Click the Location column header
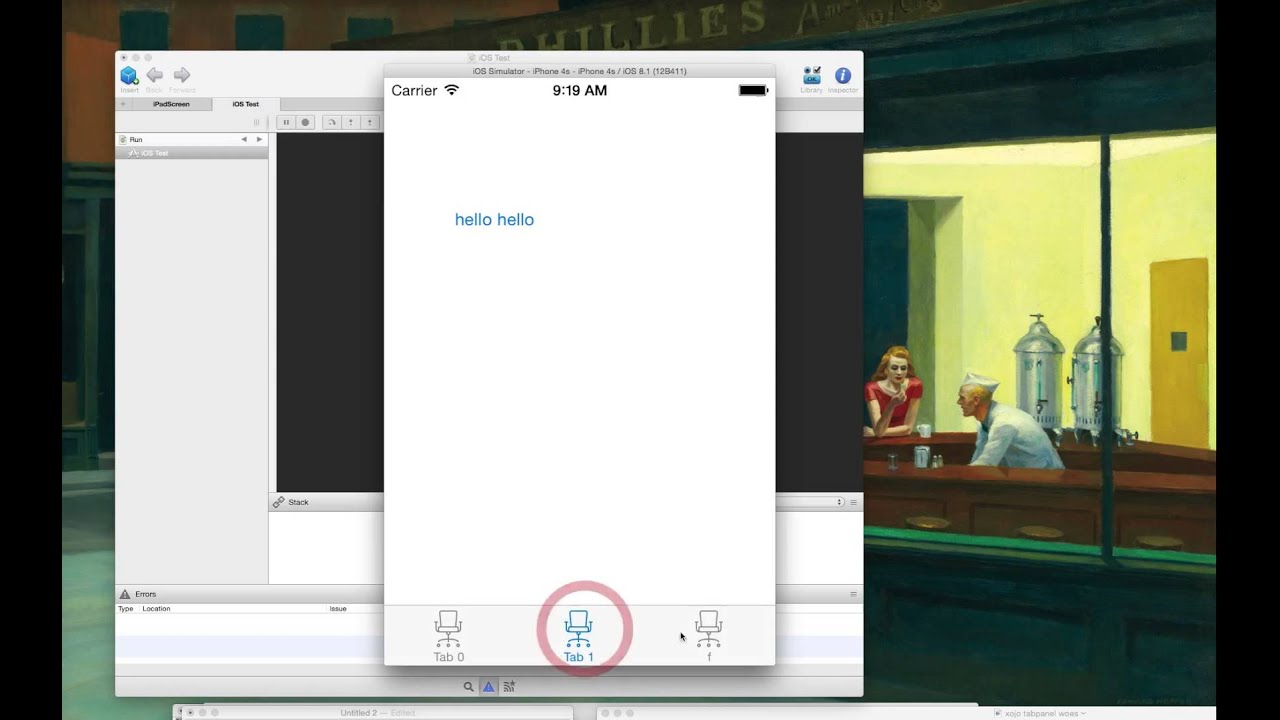1280x720 pixels. tap(156, 609)
